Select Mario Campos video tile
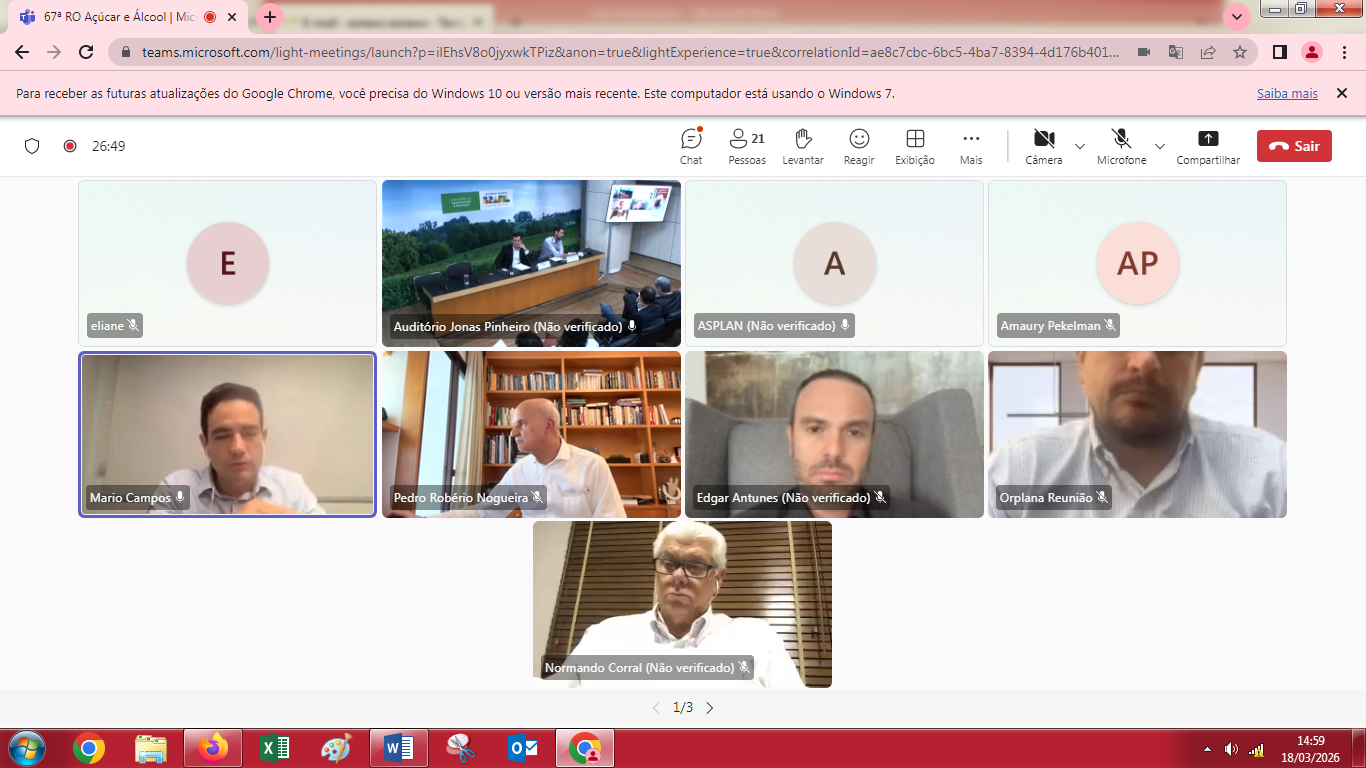Screen dimensions: 1366x768 coord(228,434)
